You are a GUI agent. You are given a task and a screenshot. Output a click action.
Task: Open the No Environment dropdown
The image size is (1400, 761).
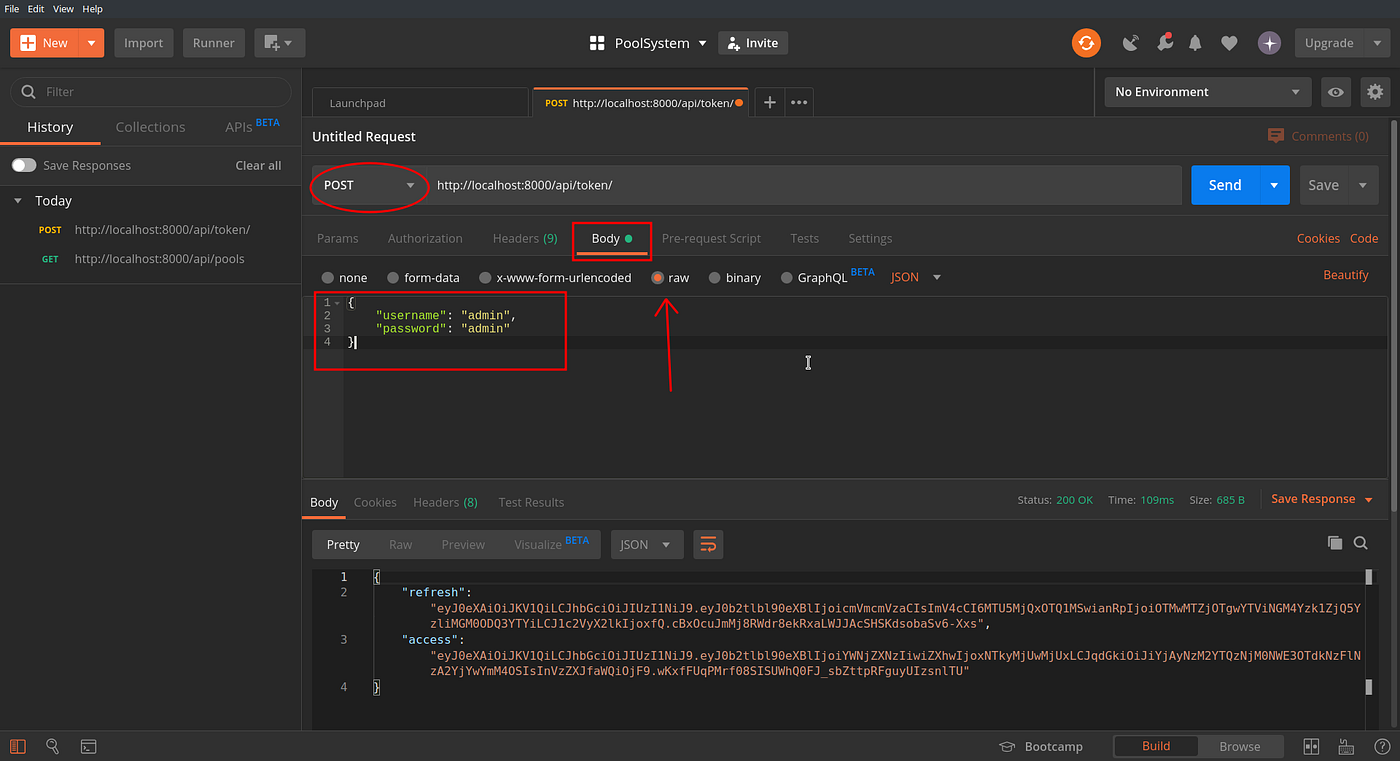1207,91
